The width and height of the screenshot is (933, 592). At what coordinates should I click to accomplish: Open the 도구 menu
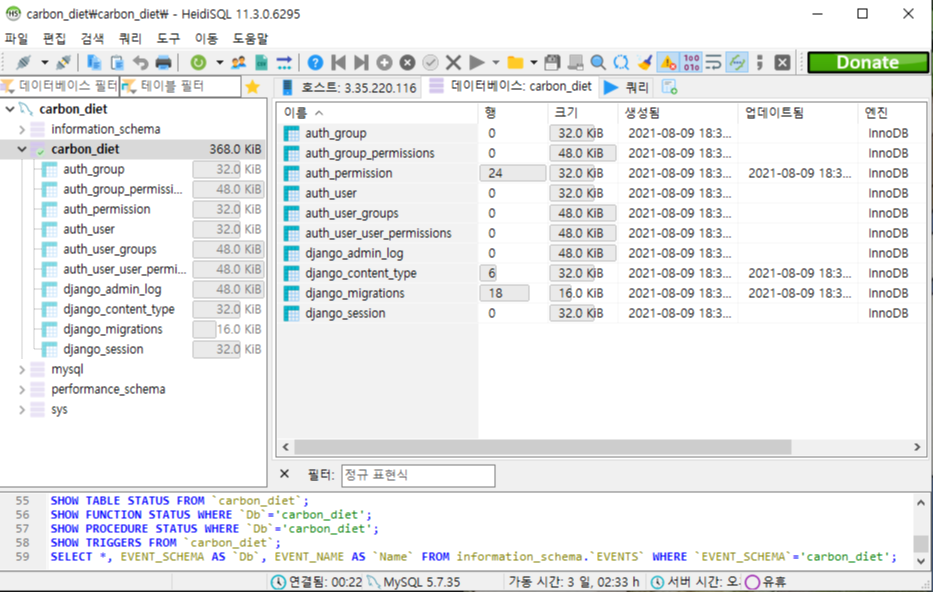coord(168,39)
